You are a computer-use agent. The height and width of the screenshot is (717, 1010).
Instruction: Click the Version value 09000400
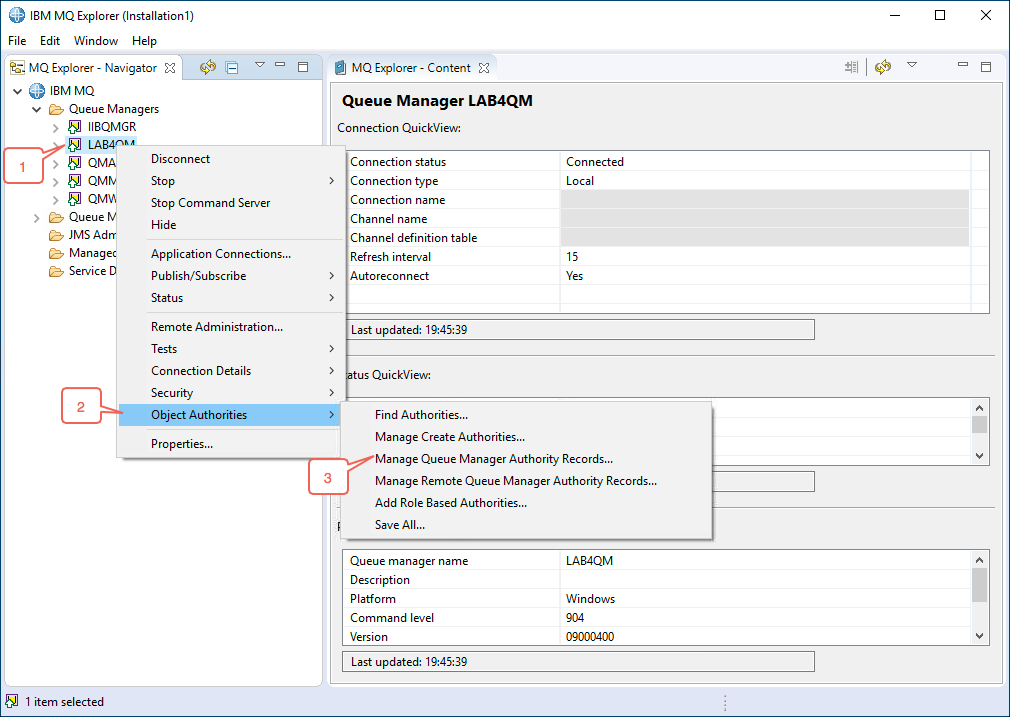[589, 636]
